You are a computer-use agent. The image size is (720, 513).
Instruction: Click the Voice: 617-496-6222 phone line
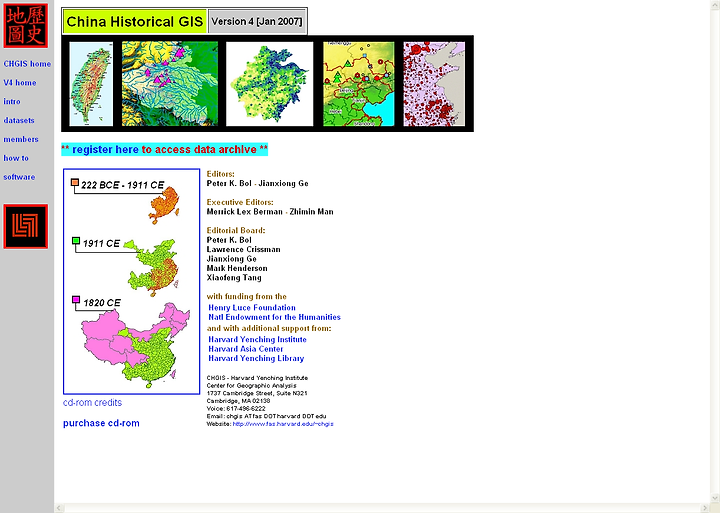(236, 409)
